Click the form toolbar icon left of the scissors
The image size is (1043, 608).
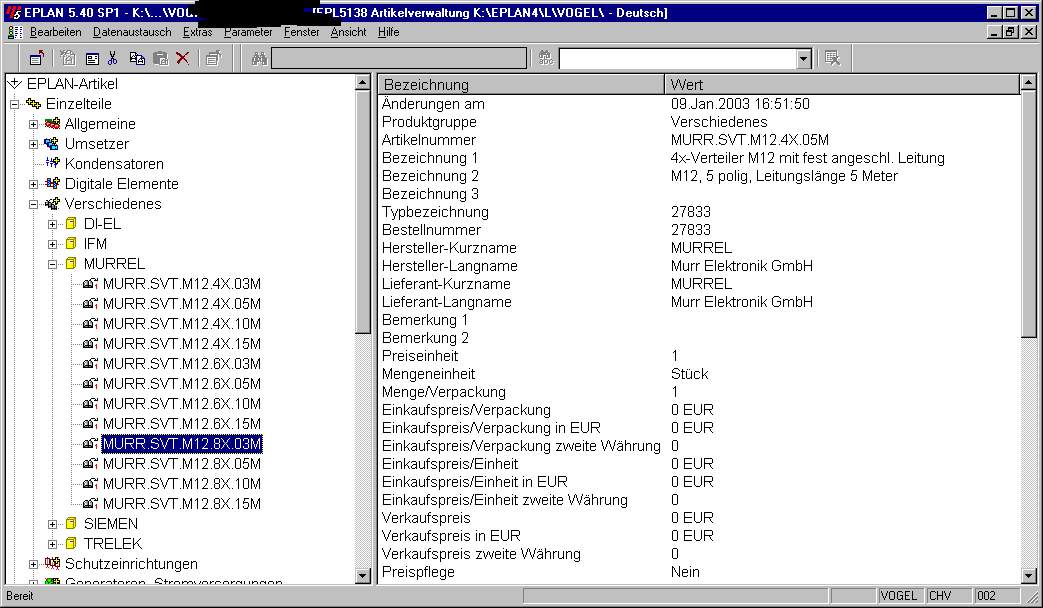(x=92, y=59)
